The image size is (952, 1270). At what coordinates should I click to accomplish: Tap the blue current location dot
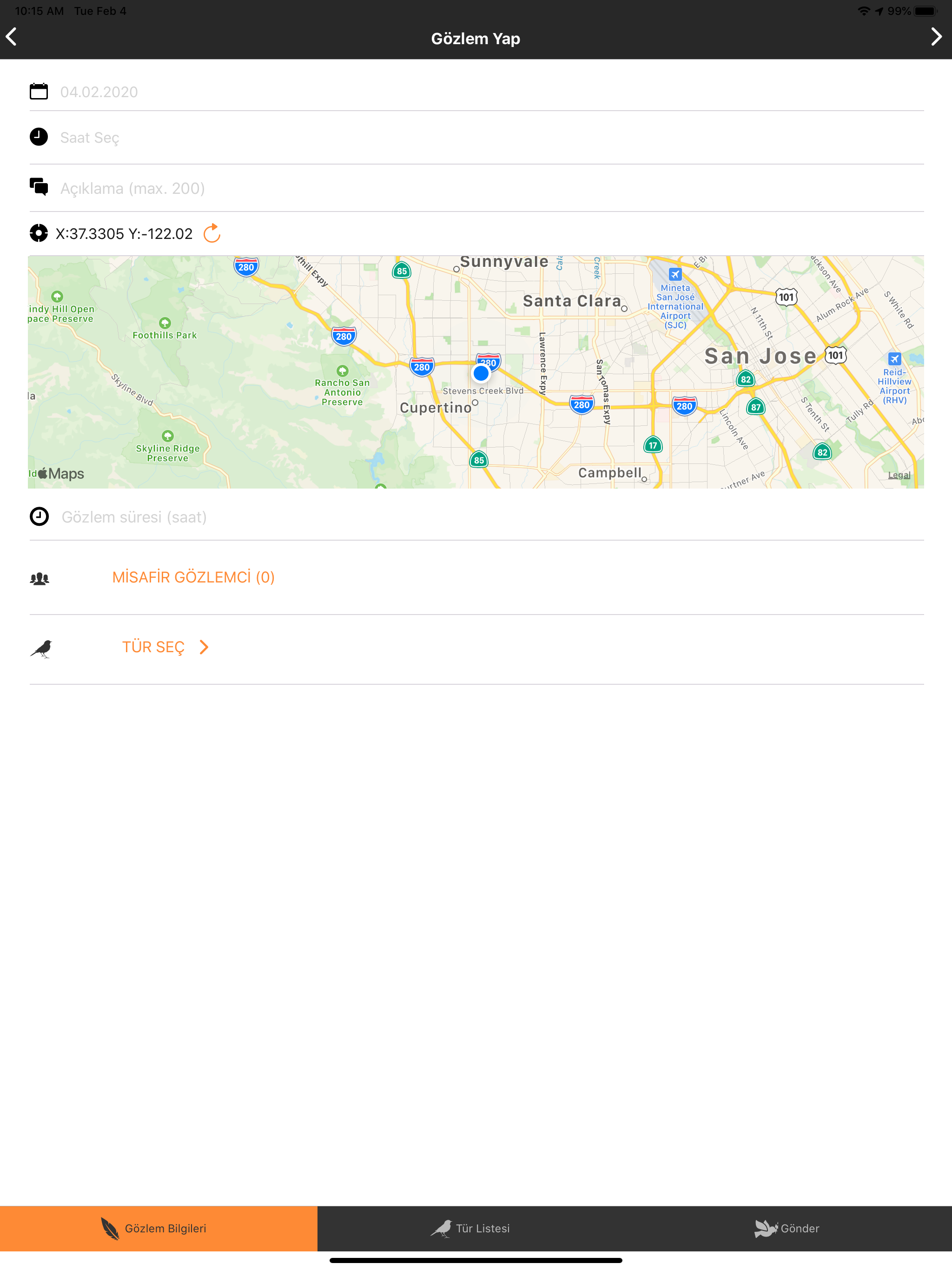point(481,374)
